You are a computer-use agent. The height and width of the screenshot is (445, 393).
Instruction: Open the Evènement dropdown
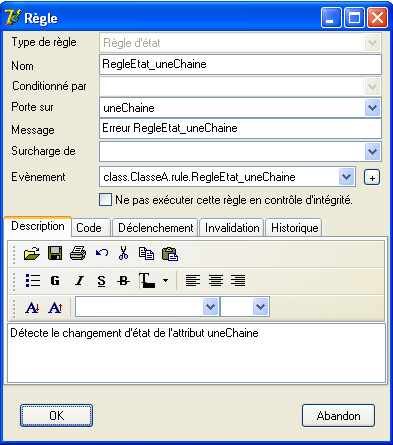346,177
